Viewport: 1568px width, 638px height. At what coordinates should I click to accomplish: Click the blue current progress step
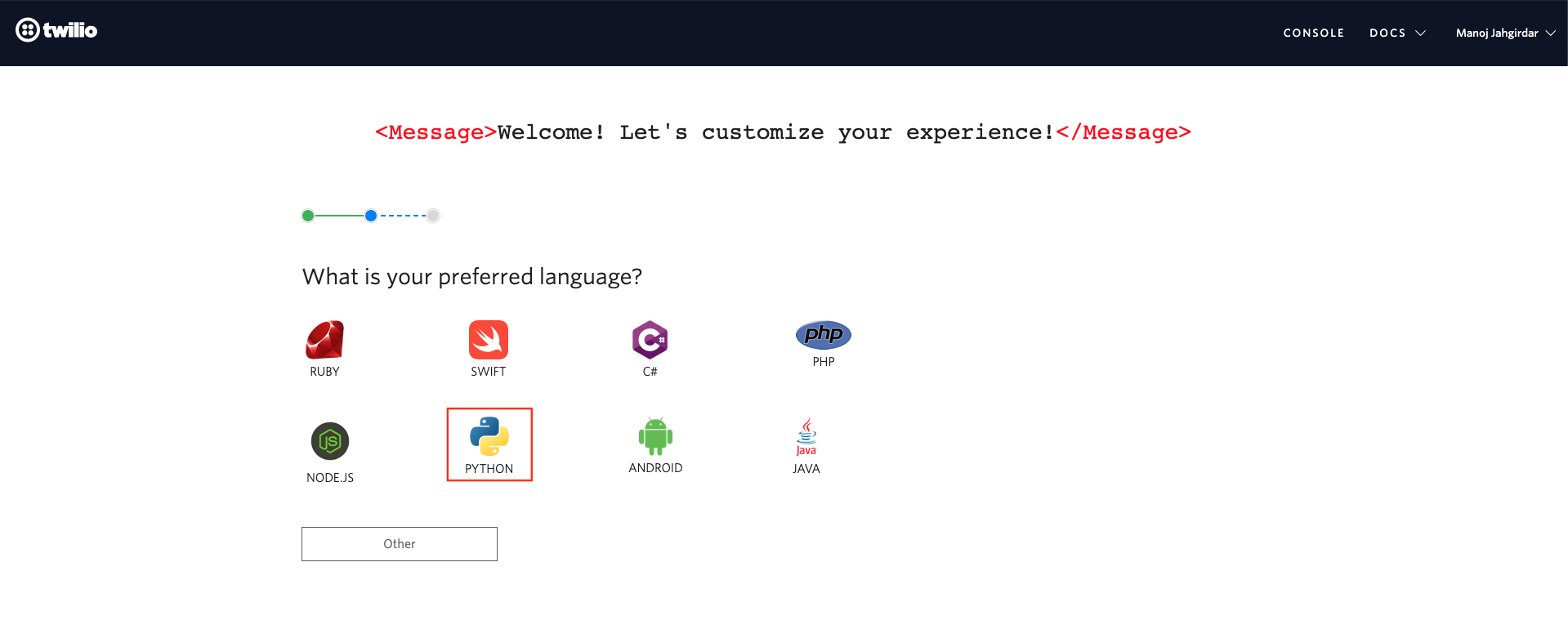tap(371, 216)
